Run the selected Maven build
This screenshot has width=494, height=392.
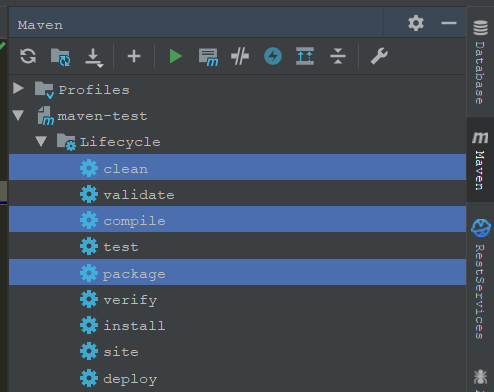click(x=175, y=56)
